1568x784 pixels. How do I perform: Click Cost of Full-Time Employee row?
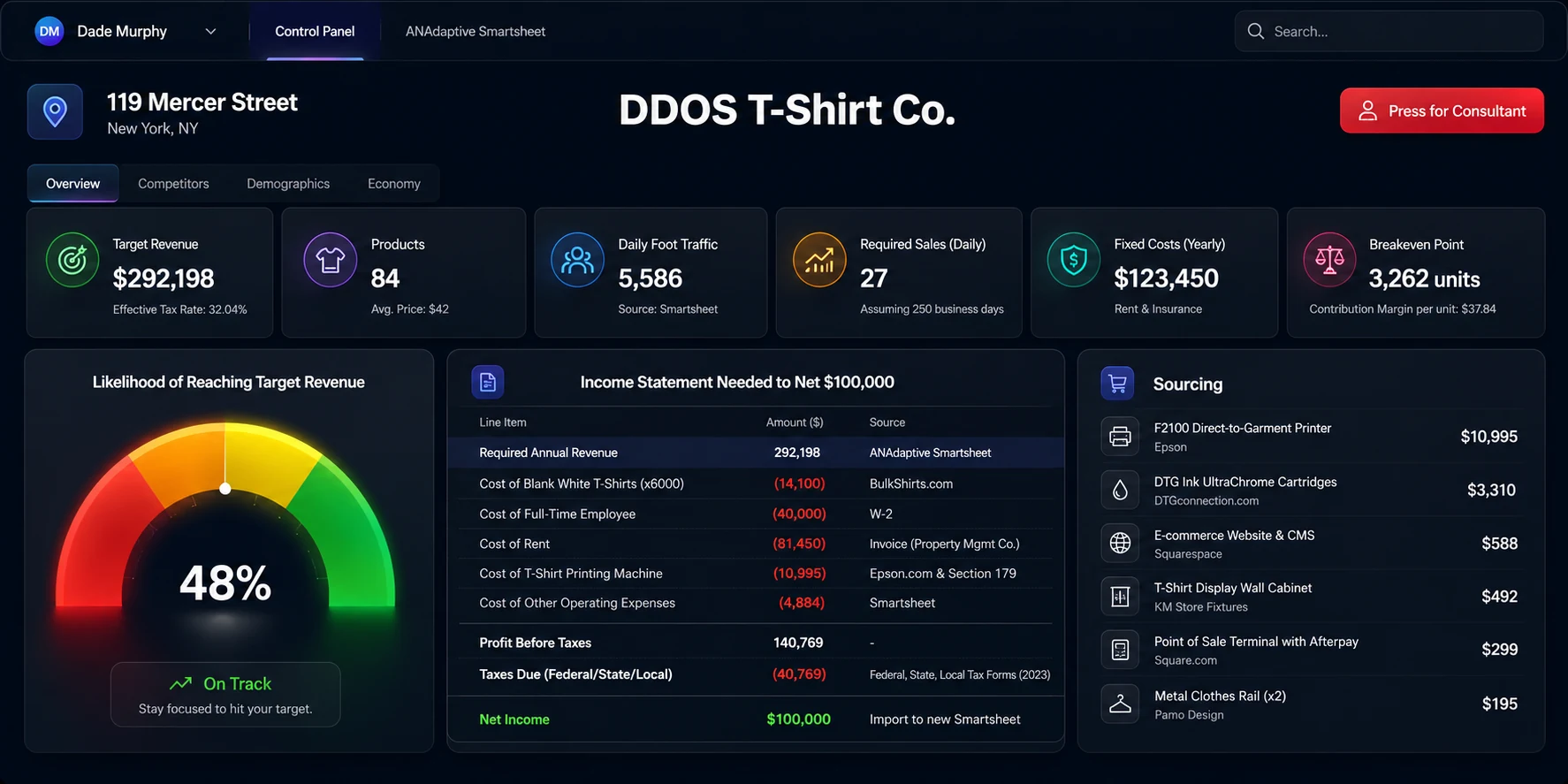click(756, 514)
